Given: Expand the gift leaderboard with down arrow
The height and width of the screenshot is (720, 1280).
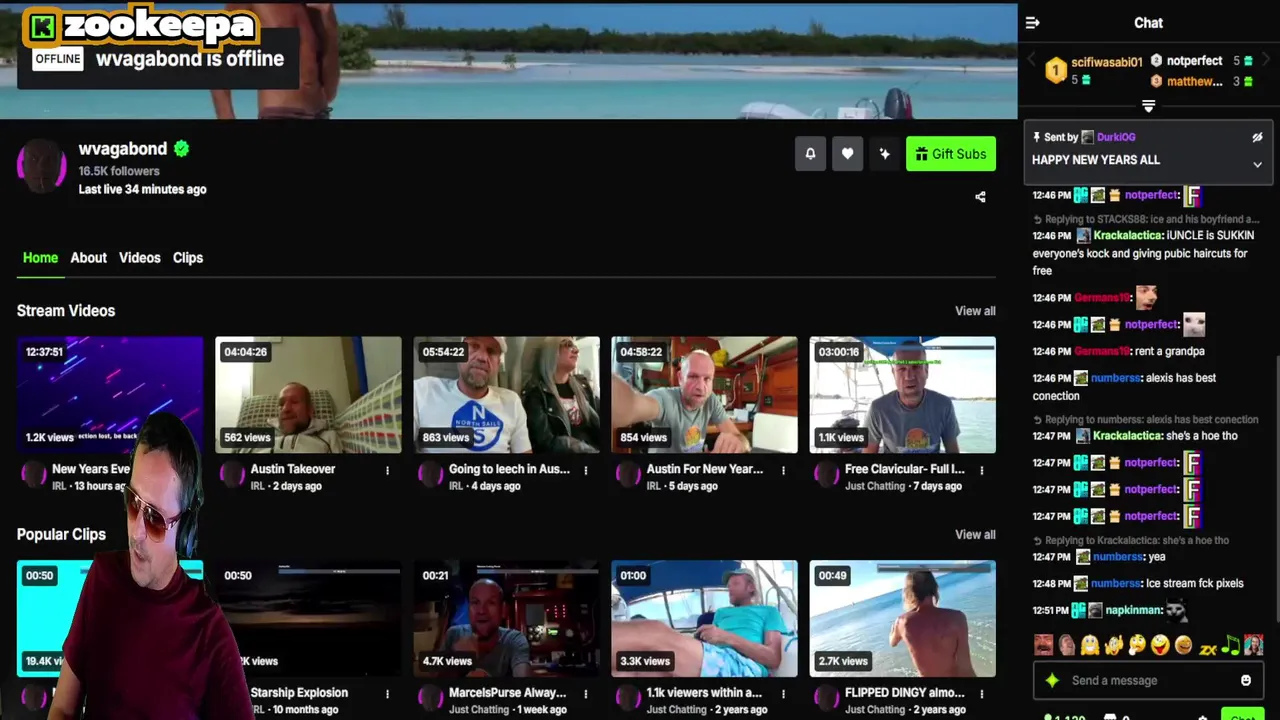Looking at the screenshot, I should (1148, 106).
